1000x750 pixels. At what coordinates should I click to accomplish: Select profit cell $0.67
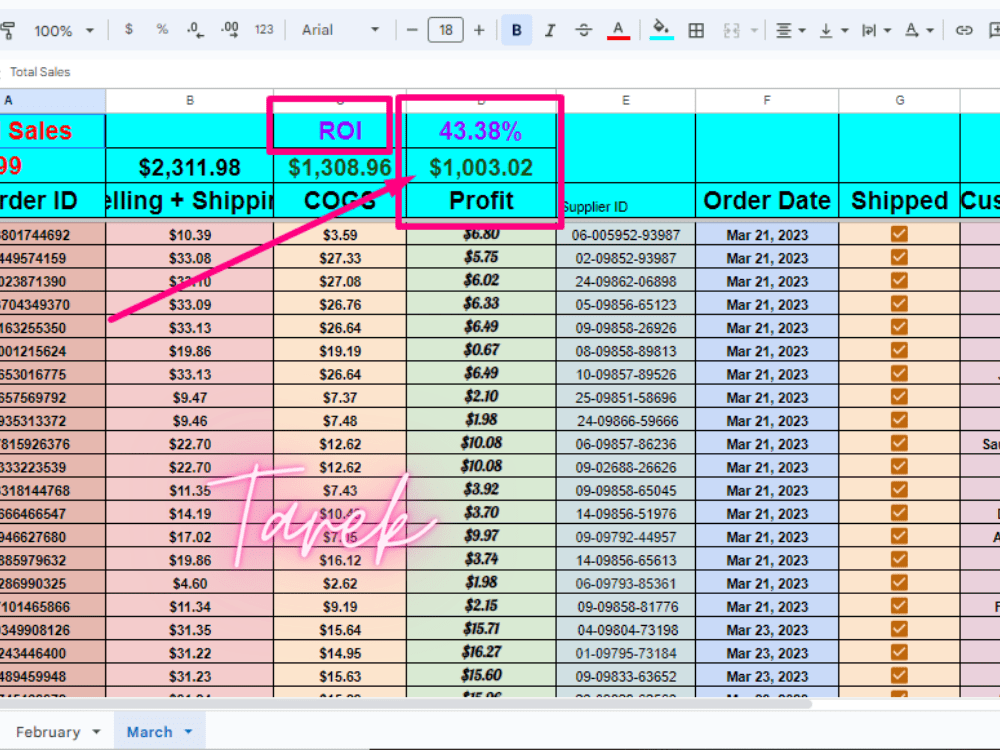pyautogui.click(x=481, y=350)
